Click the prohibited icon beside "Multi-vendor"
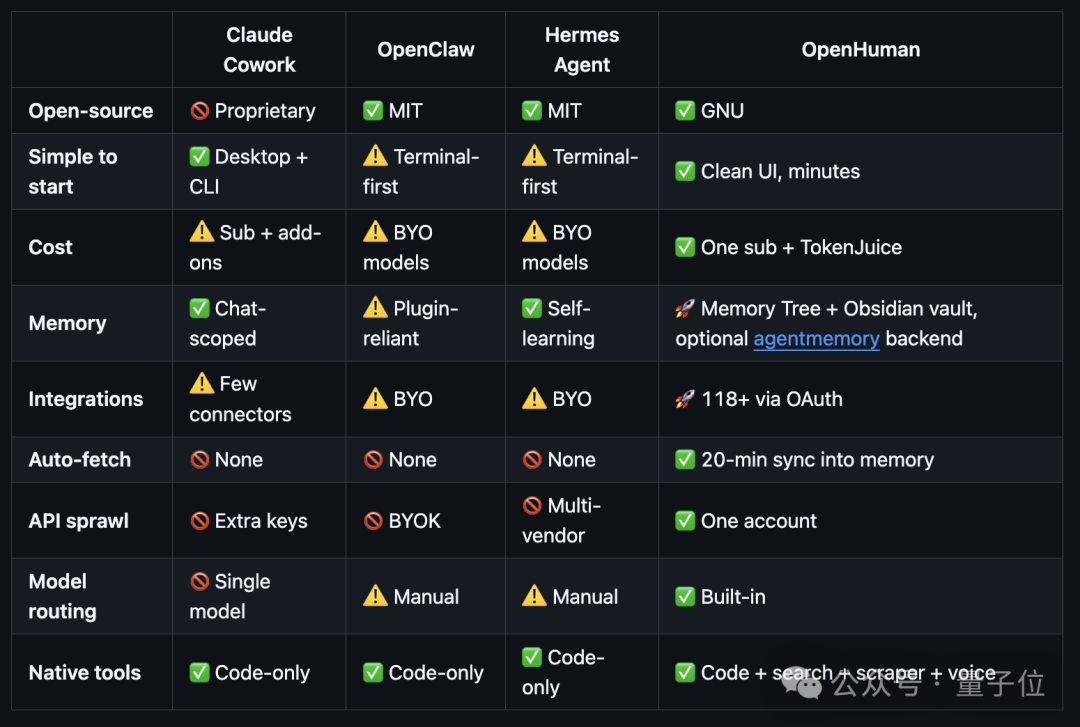Viewport: 1080px width, 727px height. [x=532, y=506]
